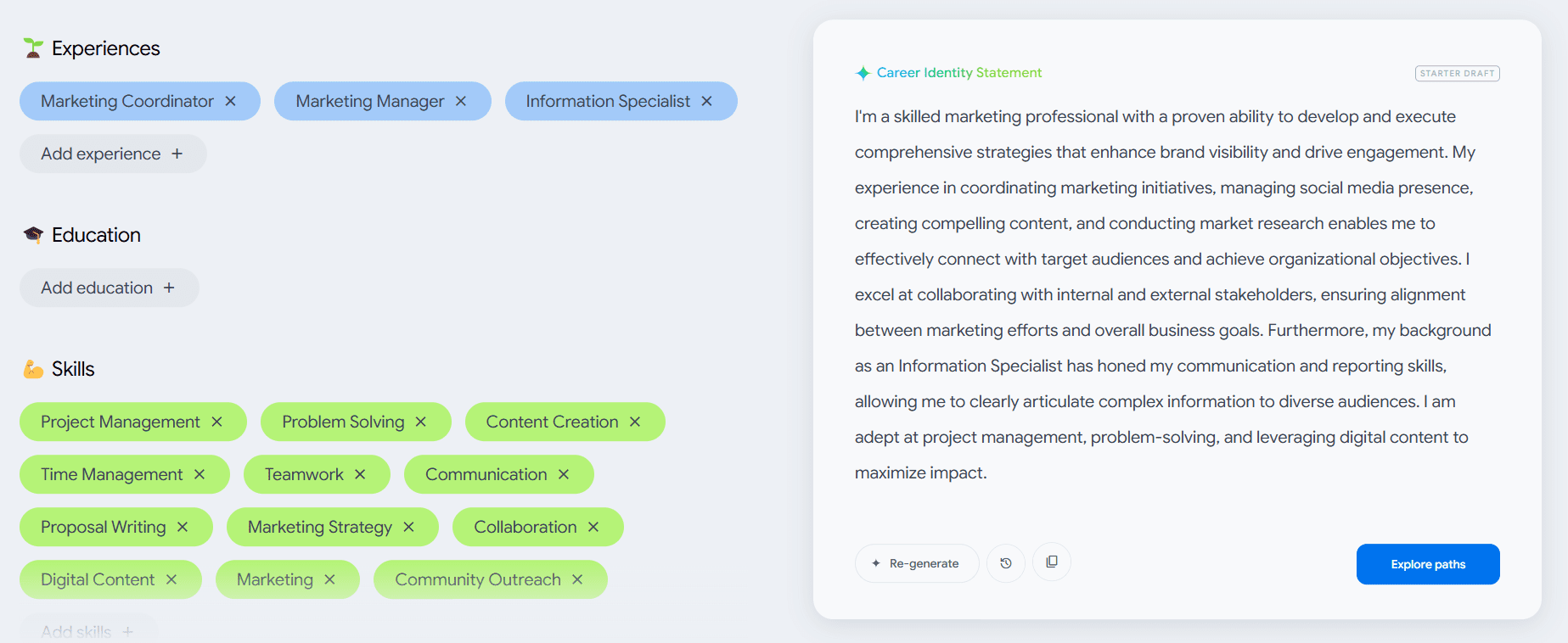Viewport: 1568px width, 643px height.
Task: Click the Starter Draft badge
Action: (1457, 74)
